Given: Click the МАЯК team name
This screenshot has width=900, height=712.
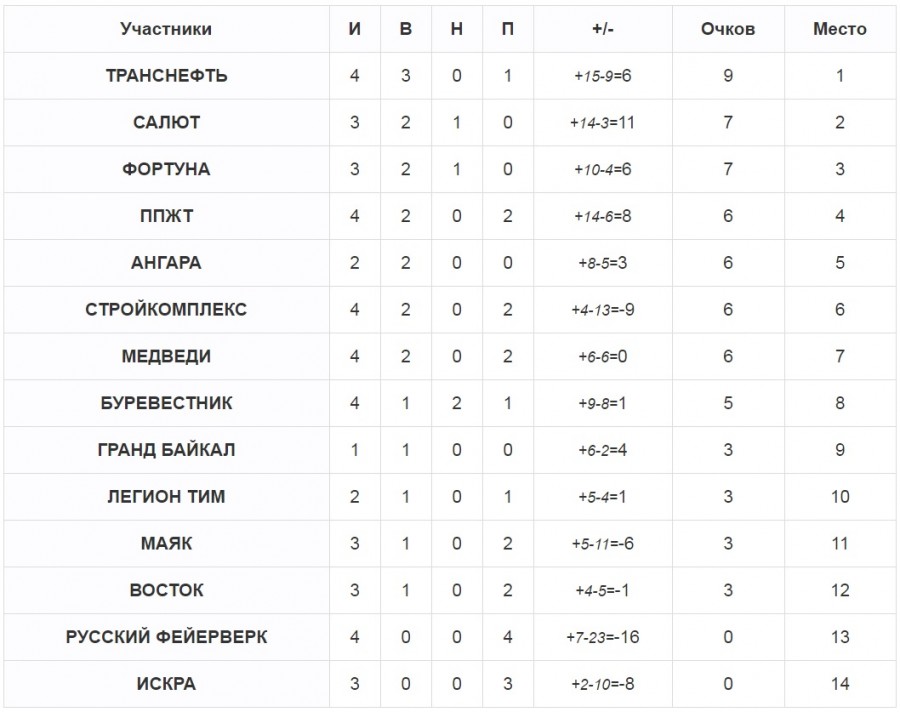Looking at the screenshot, I should 166,544.
